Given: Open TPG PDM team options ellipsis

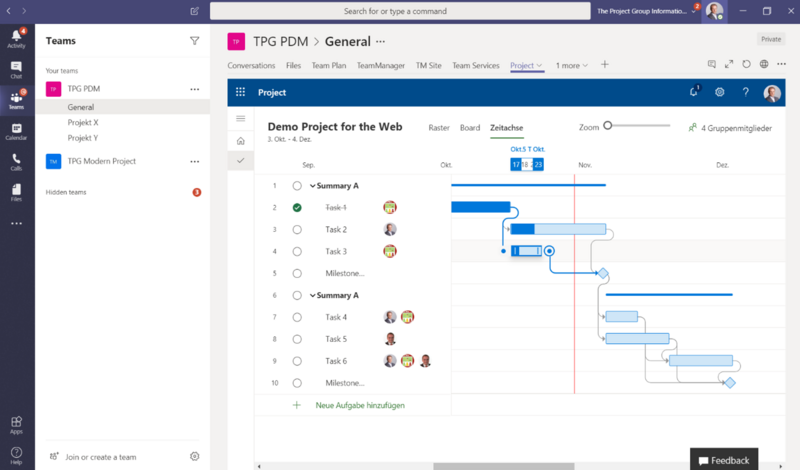Looking at the screenshot, I should pos(194,89).
